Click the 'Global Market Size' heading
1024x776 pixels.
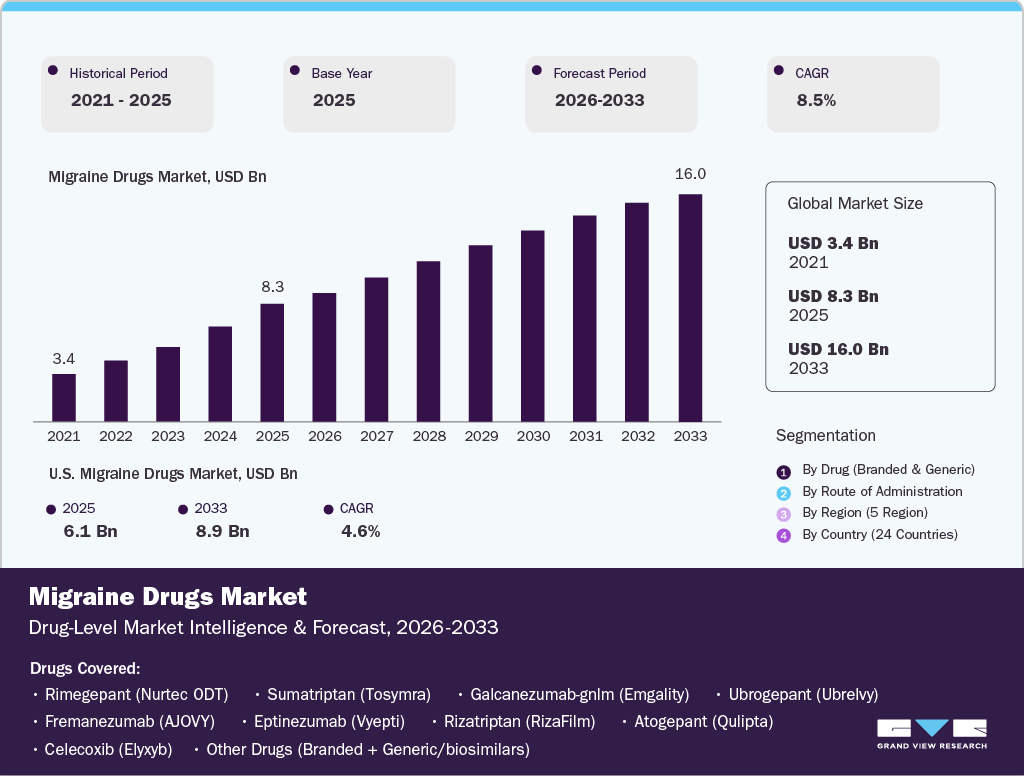click(x=855, y=203)
